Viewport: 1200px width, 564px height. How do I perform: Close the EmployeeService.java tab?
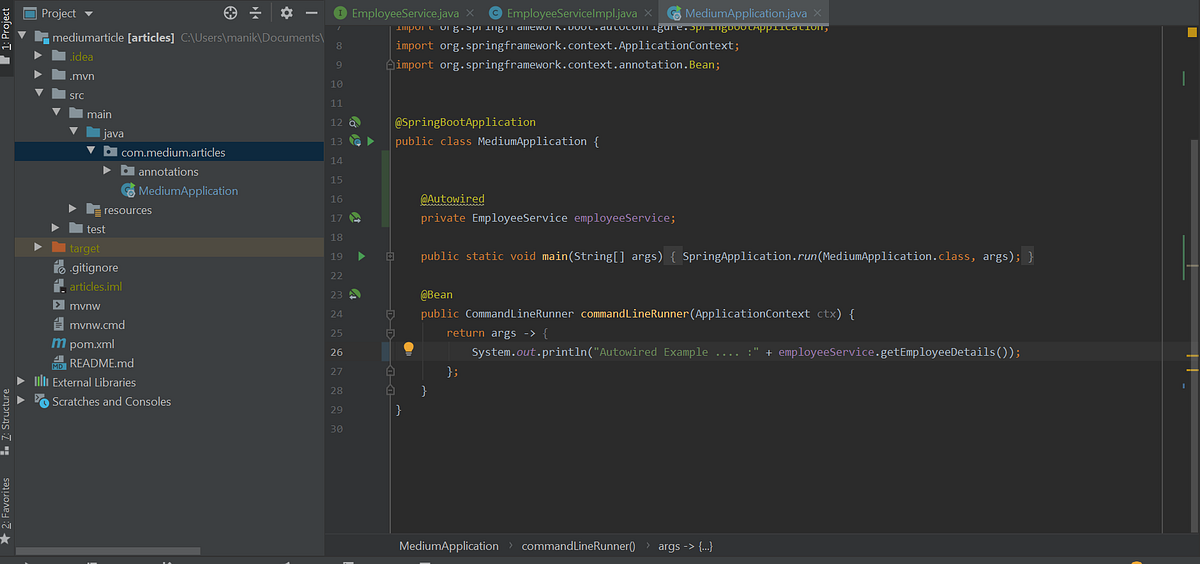471,14
